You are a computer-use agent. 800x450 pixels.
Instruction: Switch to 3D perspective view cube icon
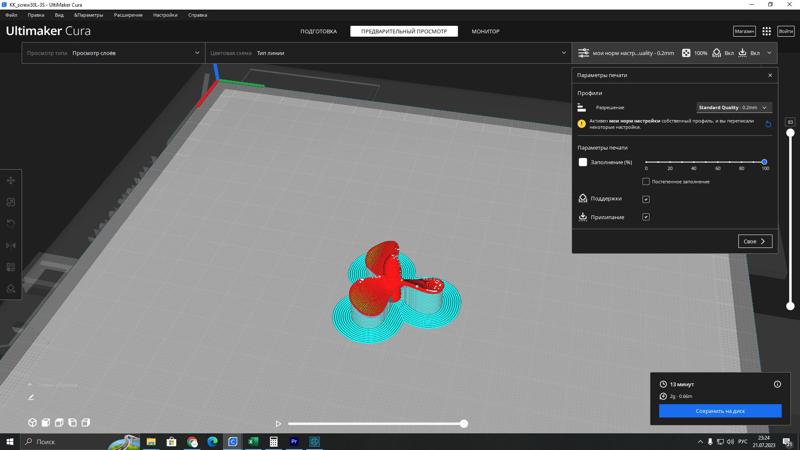[32, 422]
